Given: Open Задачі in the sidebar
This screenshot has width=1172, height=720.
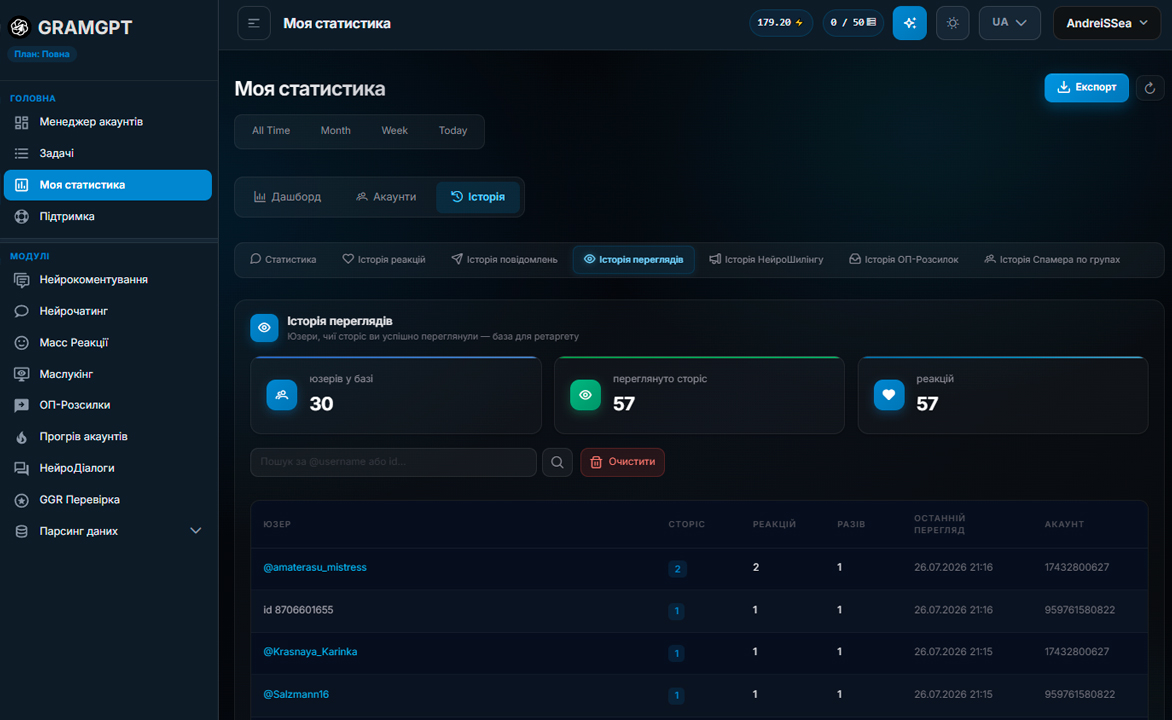Looking at the screenshot, I should [x=108, y=153].
